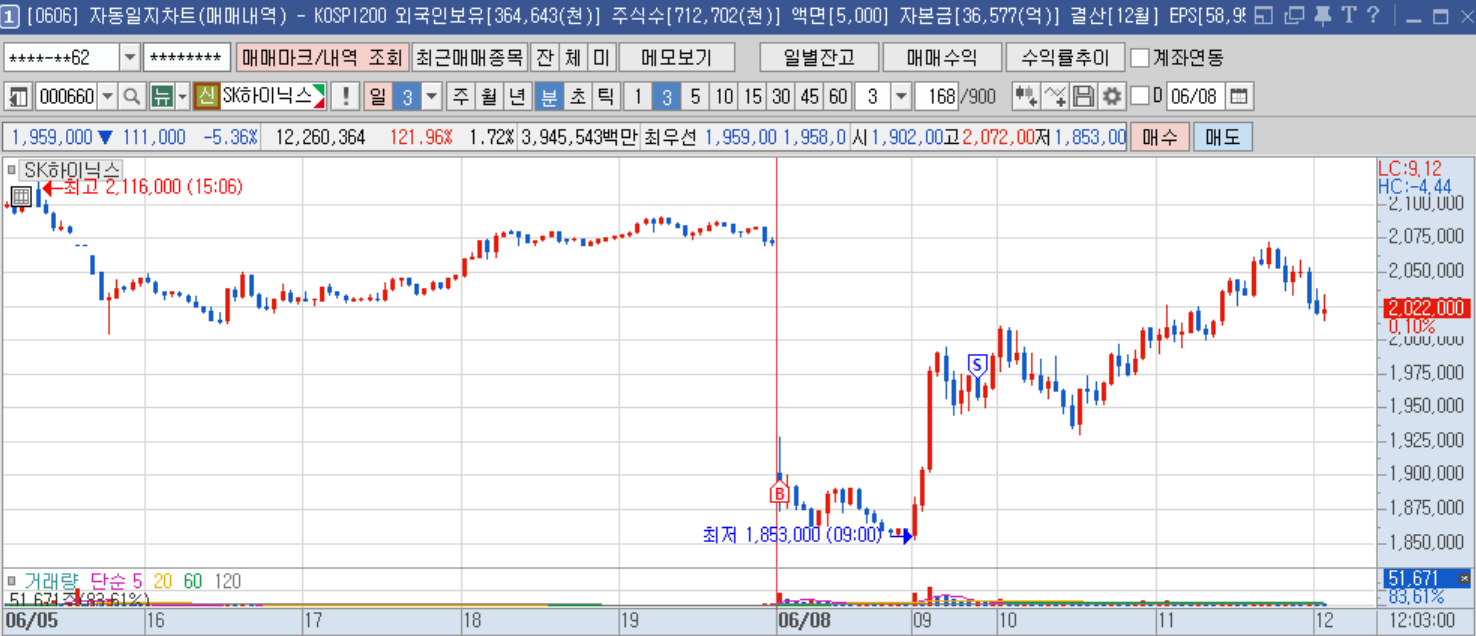Click the B buy marker on chart
The image size is (1476, 636).
[x=779, y=493]
